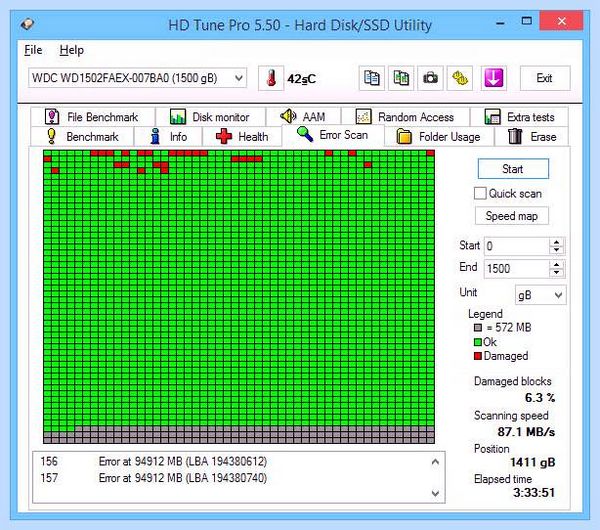Click the HD Tune app icon in title bar
Viewport: 600px width, 530px height.
pyautogui.click(x=27, y=24)
